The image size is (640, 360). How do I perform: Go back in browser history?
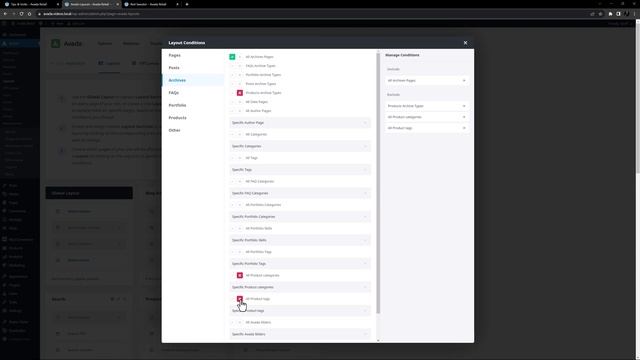tap(5, 14)
